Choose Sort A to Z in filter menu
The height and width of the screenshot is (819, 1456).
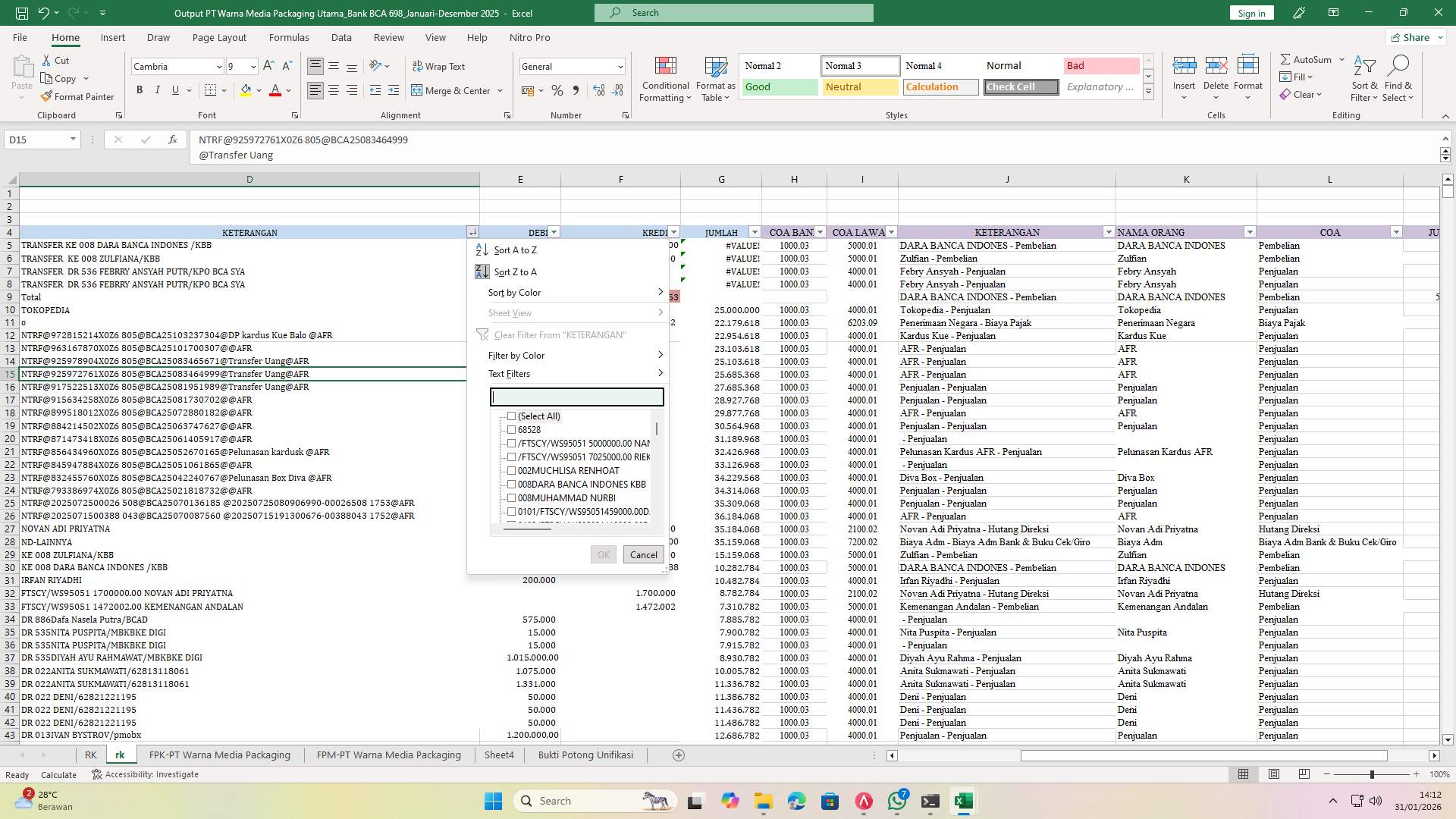pyautogui.click(x=516, y=249)
